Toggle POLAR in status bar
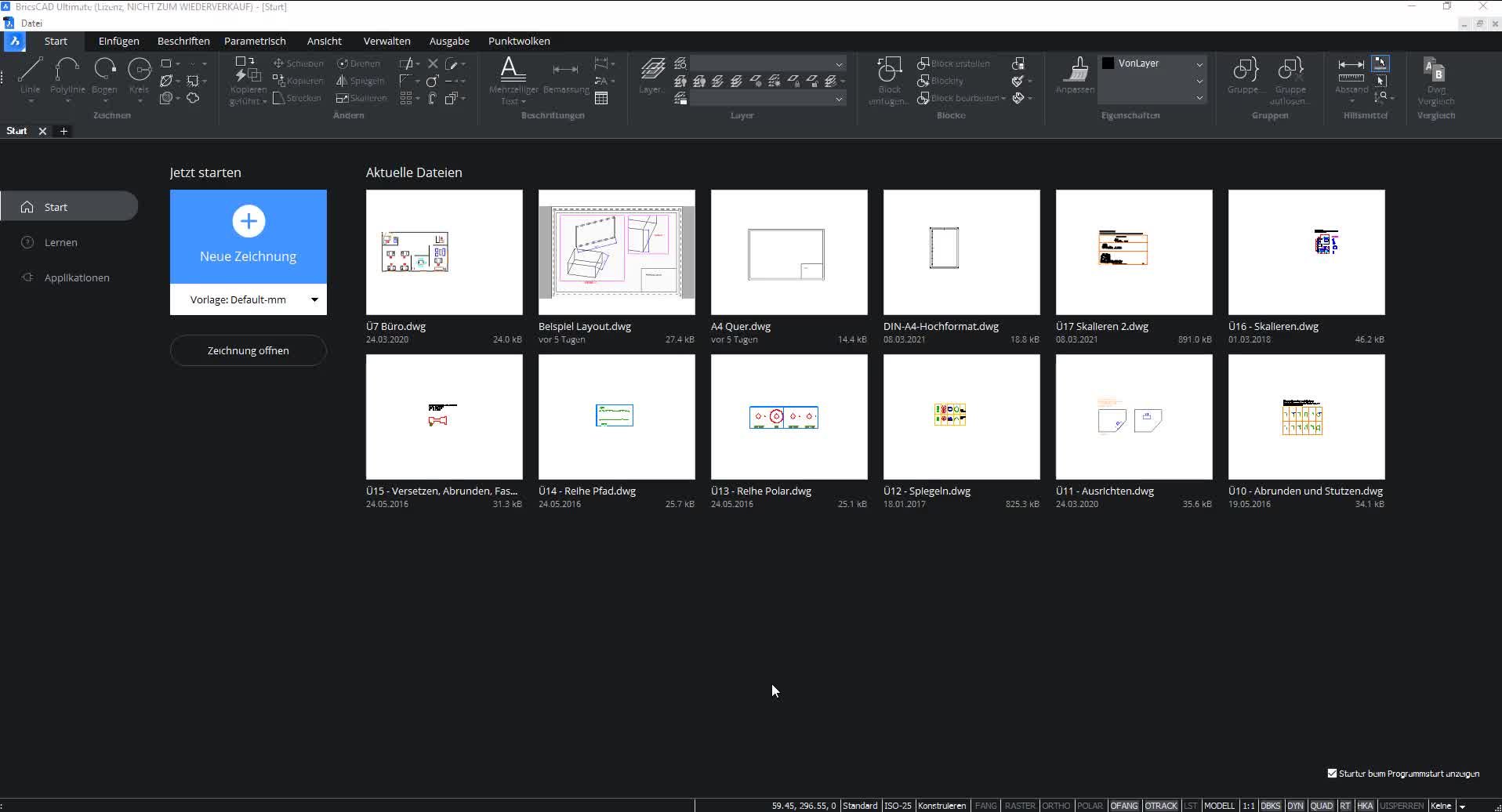The width and height of the screenshot is (1502, 812). (x=1090, y=806)
